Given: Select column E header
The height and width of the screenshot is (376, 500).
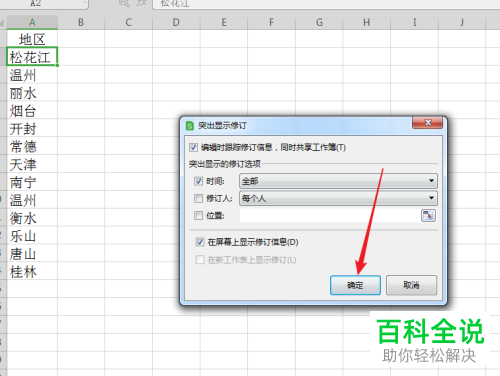Looking at the screenshot, I should click(224, 22).
